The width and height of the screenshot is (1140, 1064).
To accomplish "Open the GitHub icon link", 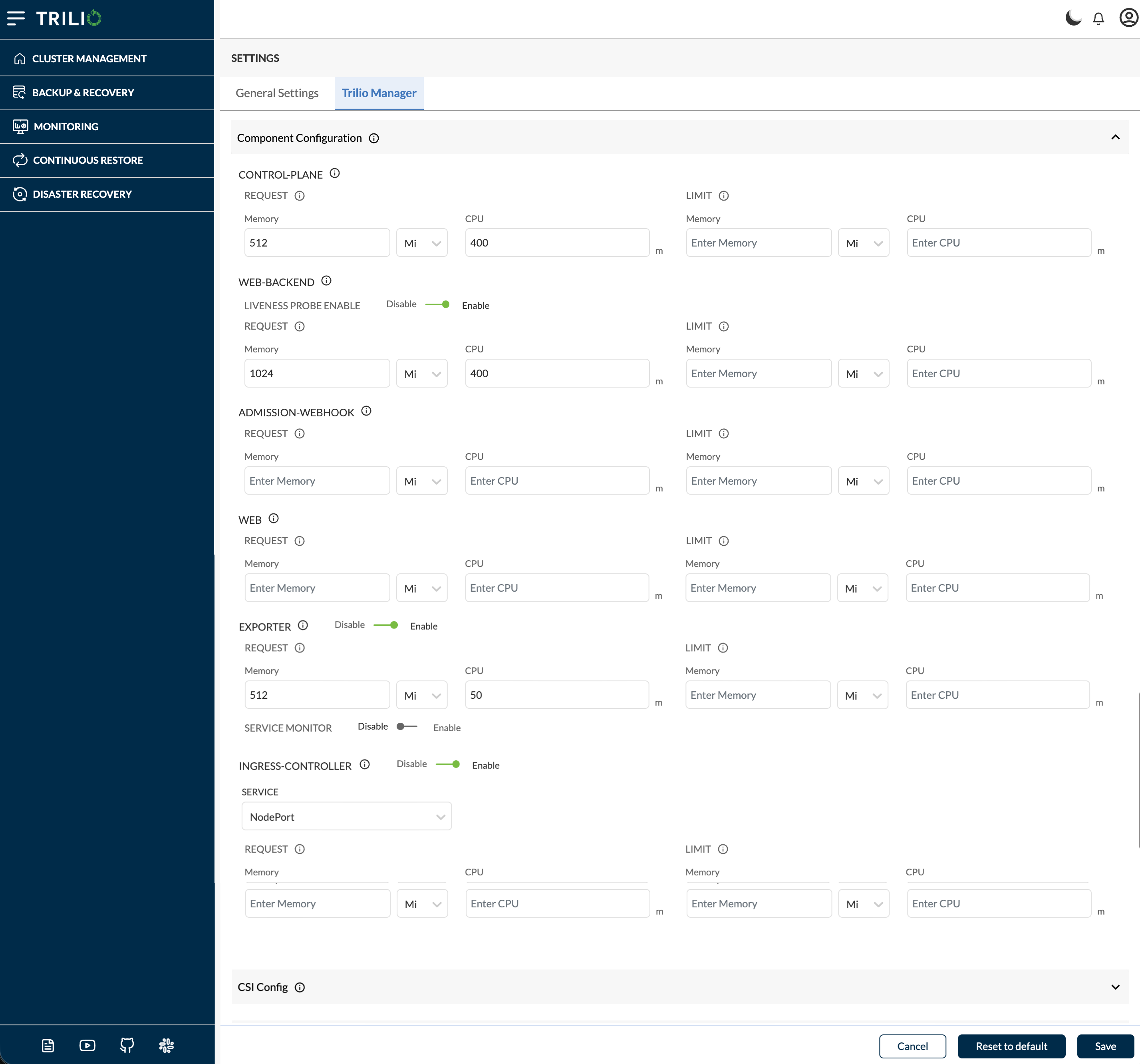I will (x=127, y=1045).
